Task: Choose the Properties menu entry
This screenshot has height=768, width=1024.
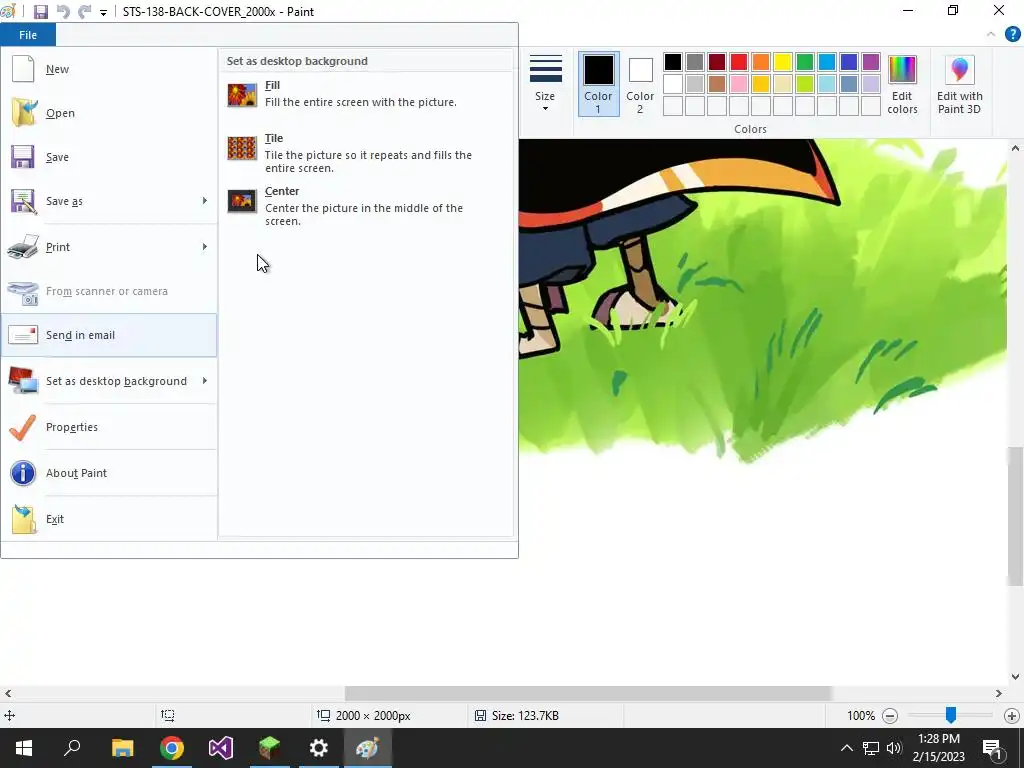Action: point(109,427)
